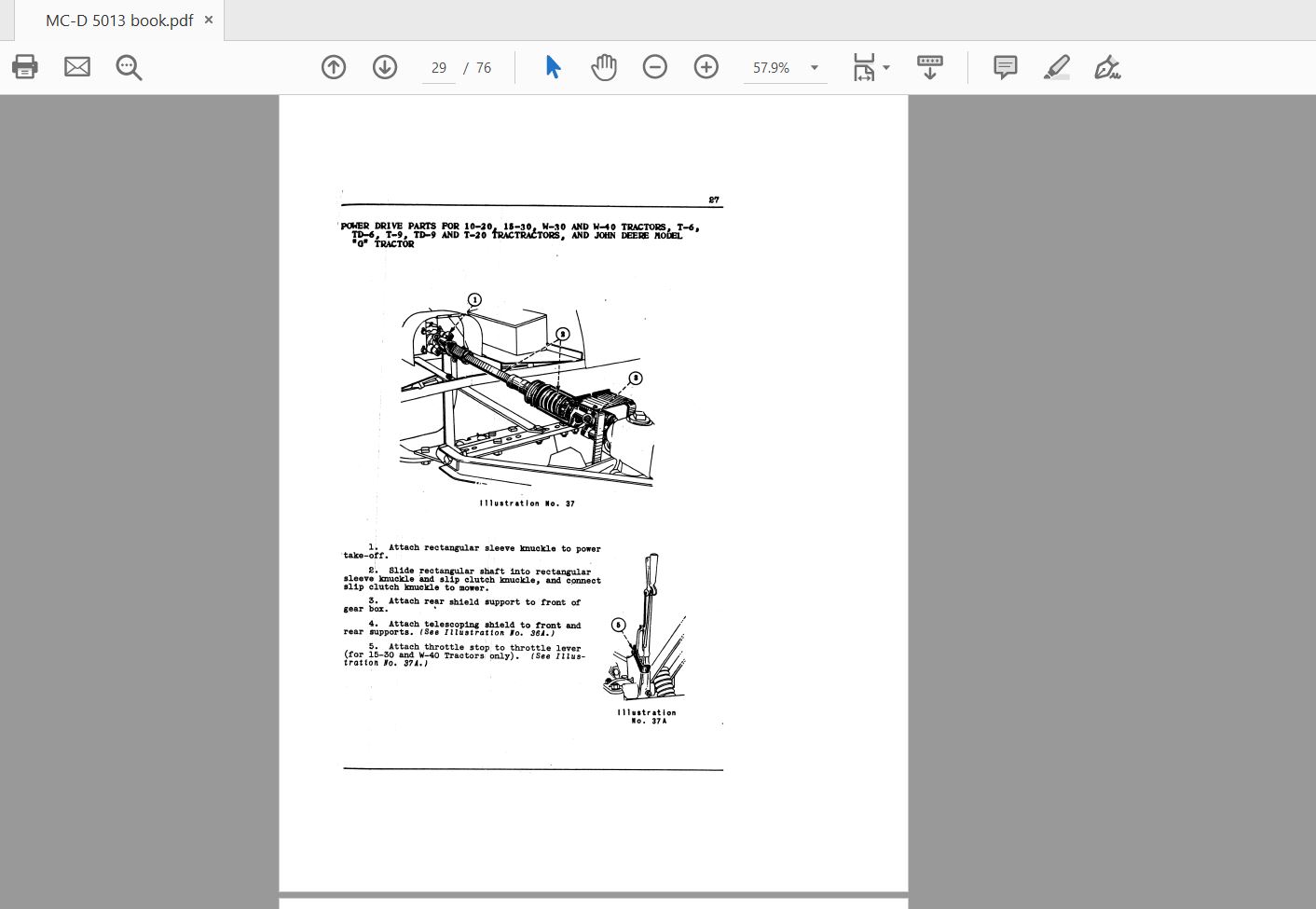This screenshot has width=1316, height=909.
Task: Zoom out with the minus button
Action: click(655, 67)
